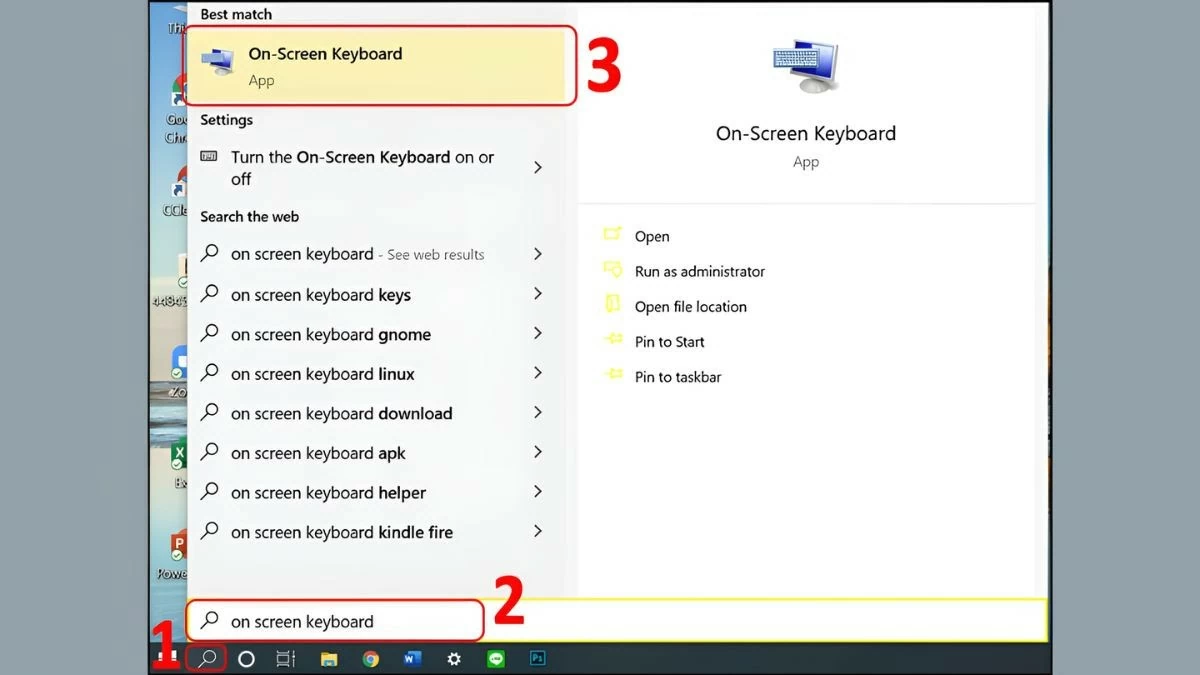1200x675 pixels.
Task: Open the LINE app from the taskbar
Action: coord(495,659)
